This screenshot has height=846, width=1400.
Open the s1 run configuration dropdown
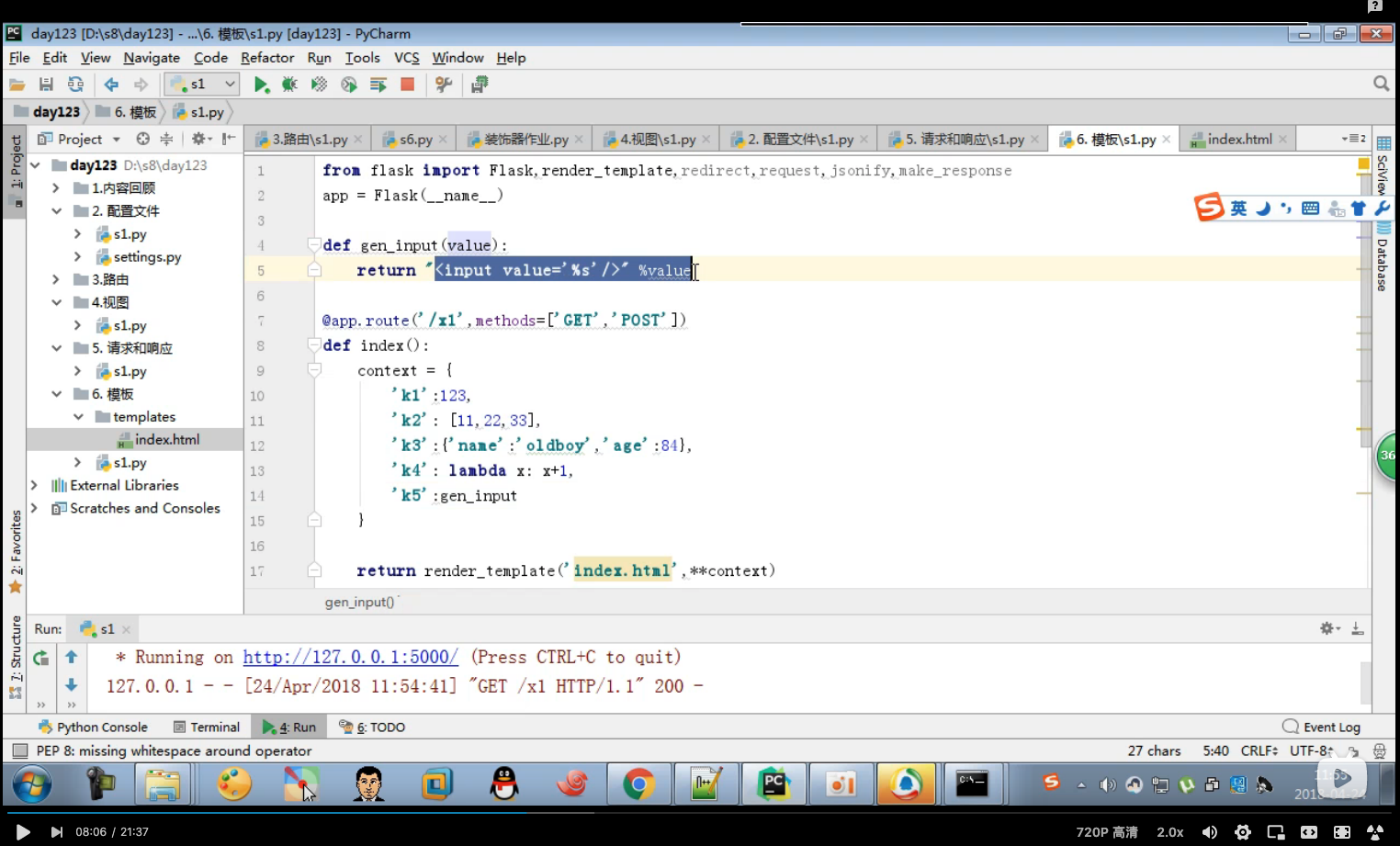pyautogui.click(x=202, y=85)
